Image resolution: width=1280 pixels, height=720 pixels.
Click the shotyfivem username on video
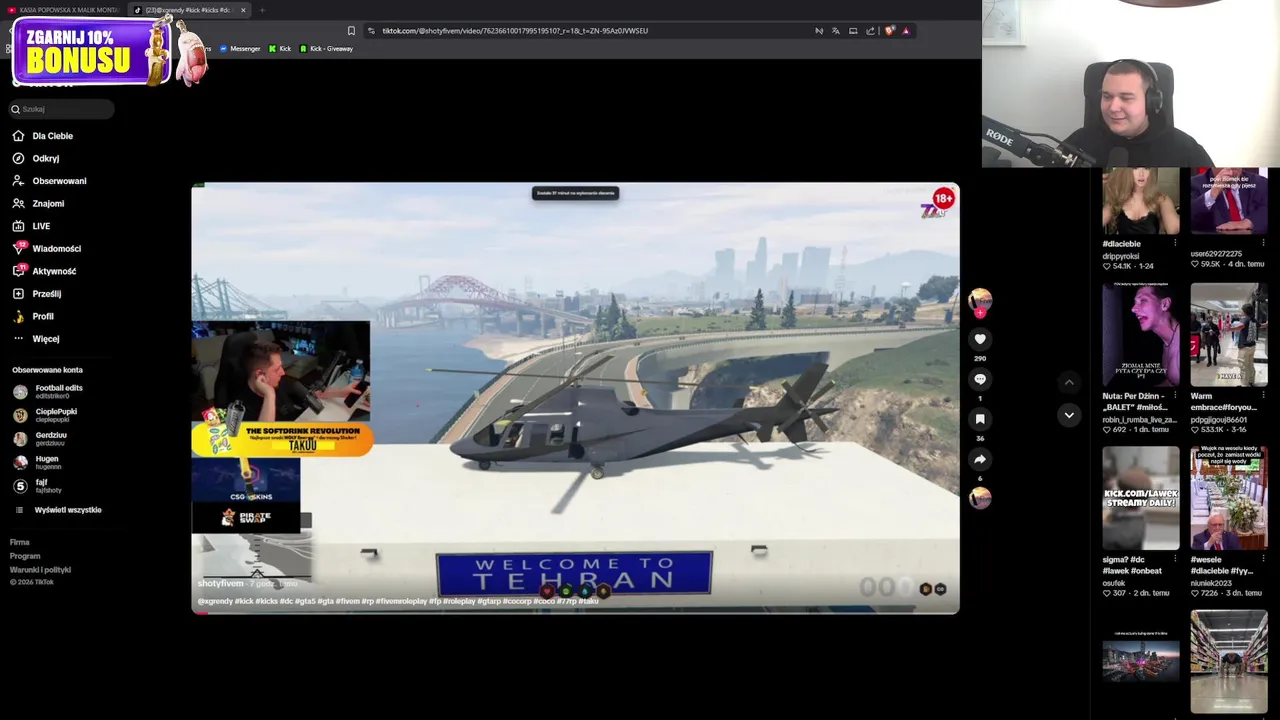220,583
